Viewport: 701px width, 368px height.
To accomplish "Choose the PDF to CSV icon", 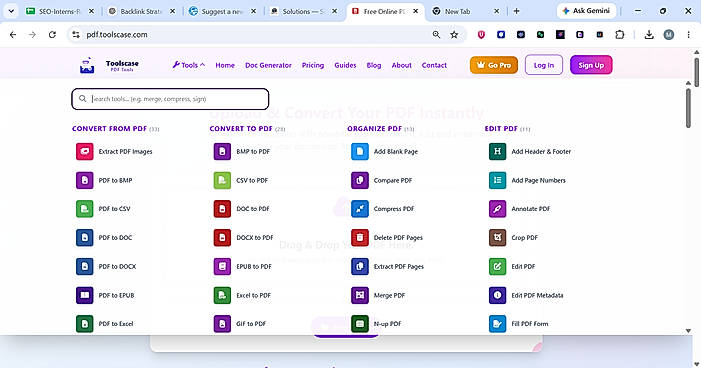I will pyautogui.click(x=84, y=209).
